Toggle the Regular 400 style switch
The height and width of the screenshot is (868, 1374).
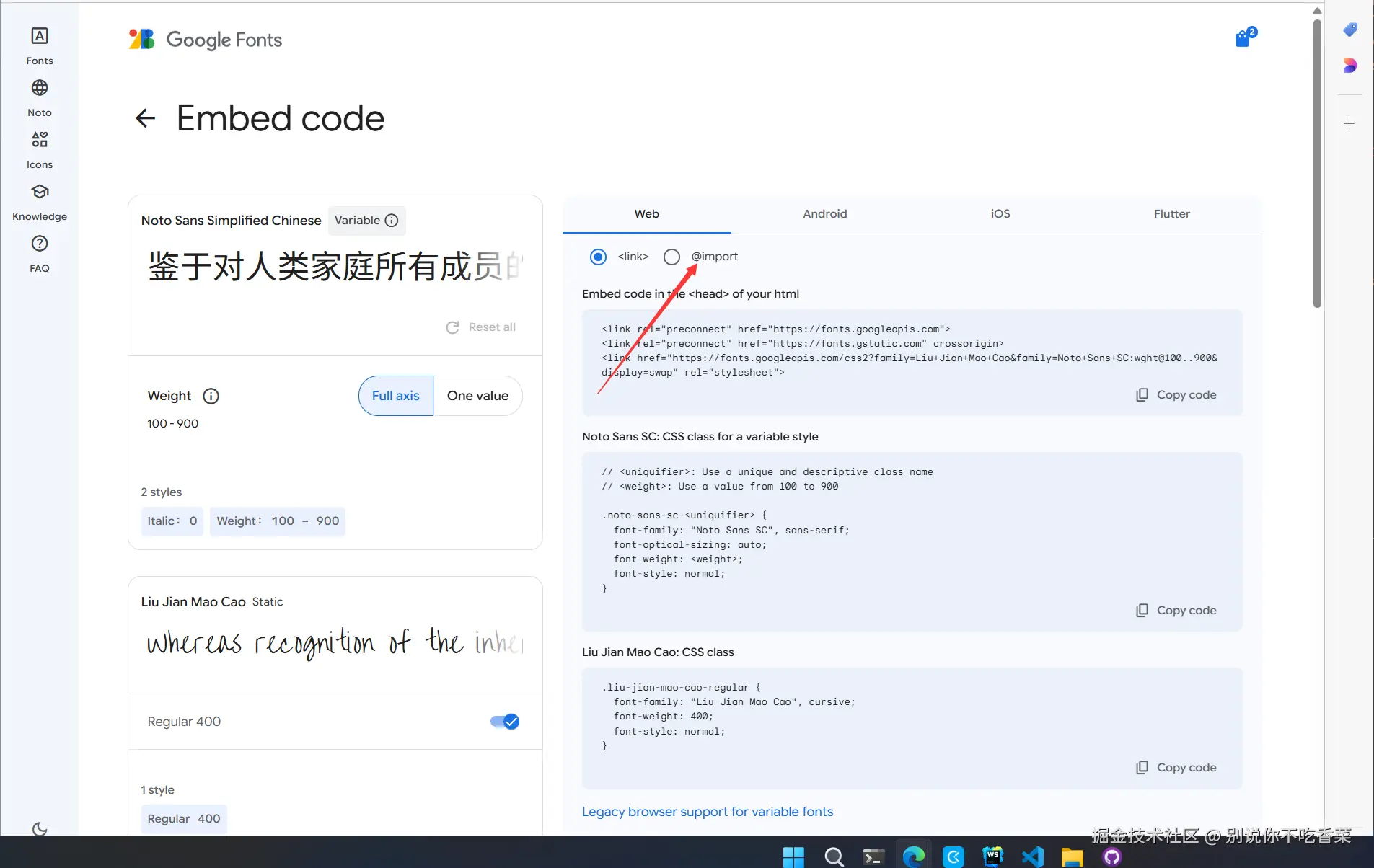tap(505, 722)
